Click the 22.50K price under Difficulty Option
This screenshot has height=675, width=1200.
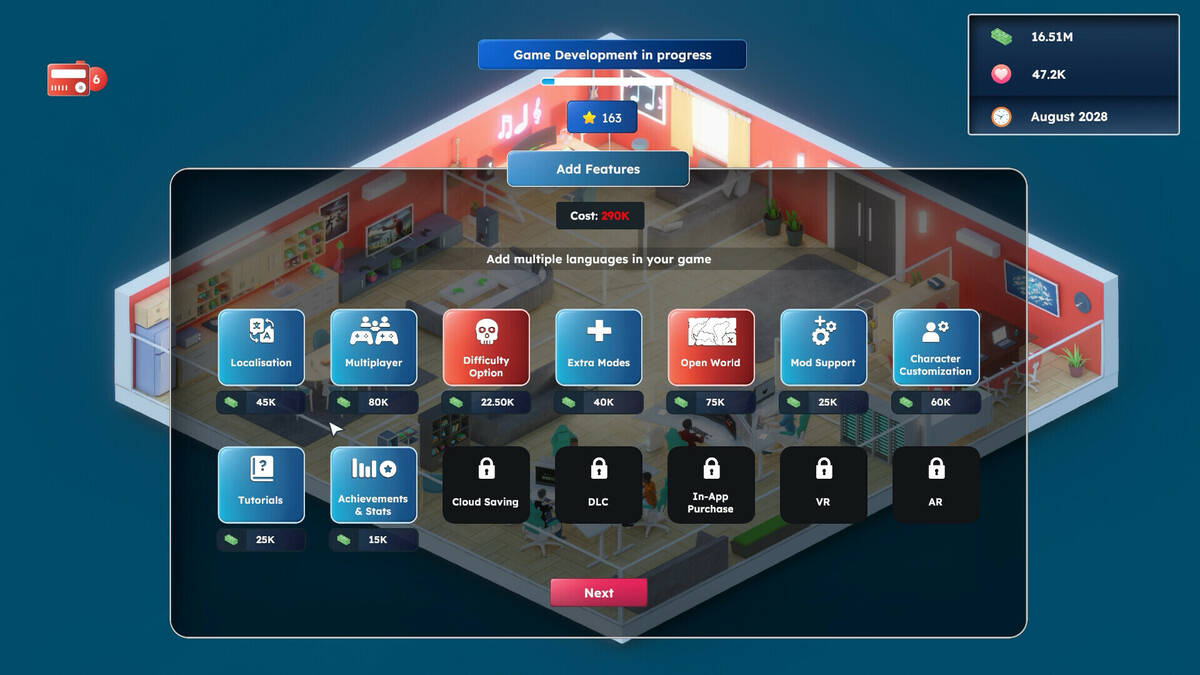coord(486,402)
